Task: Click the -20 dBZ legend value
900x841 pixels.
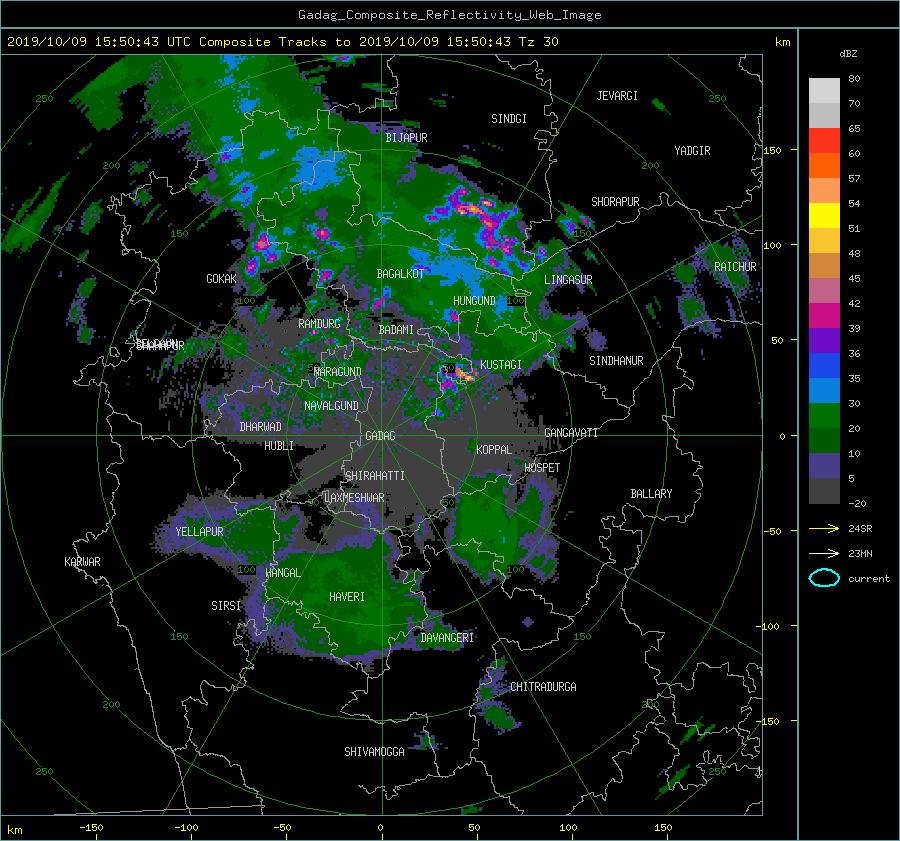Action: pos(857,503)
